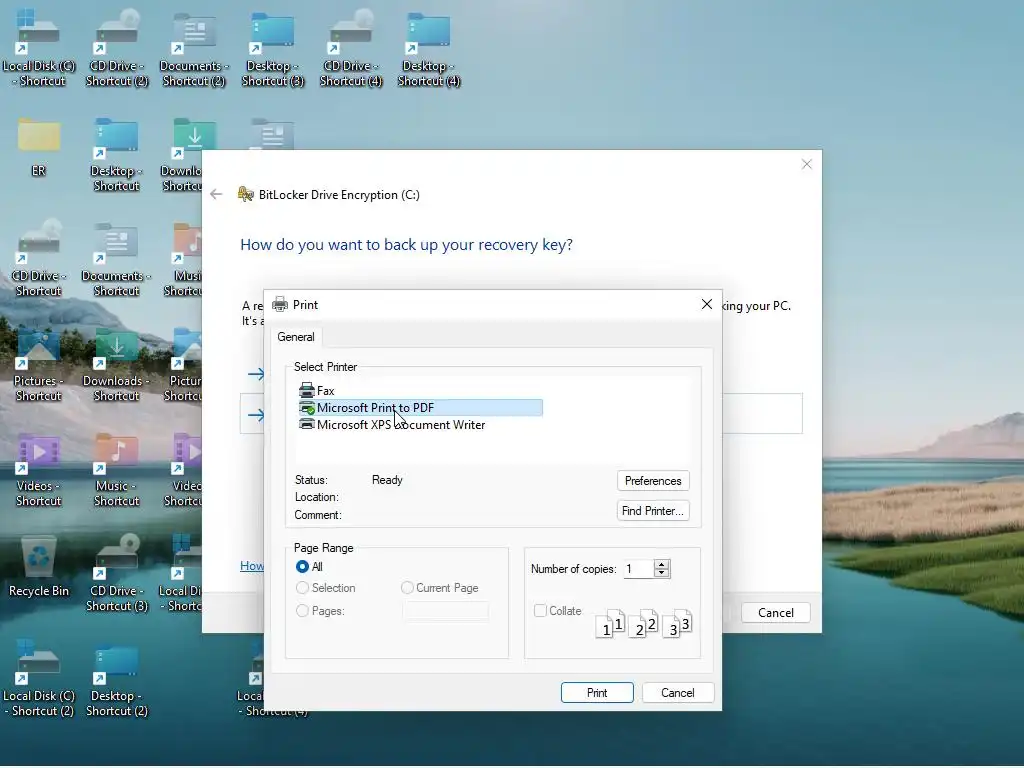Close the Print dialog with X

707,304
